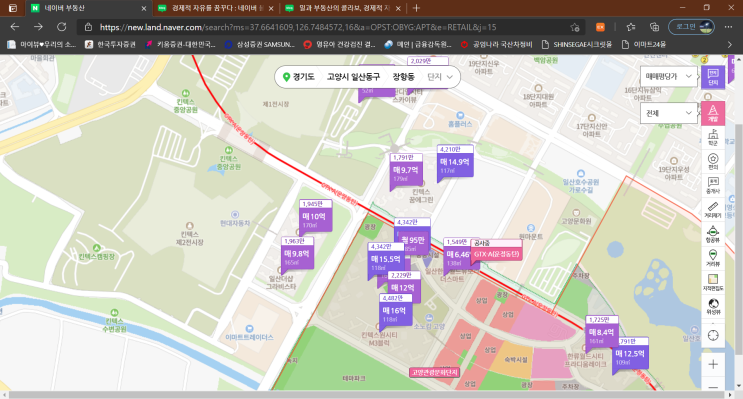
Task: Click the 킨텍스캠핑장 map icon
Action: coord(97,248)
